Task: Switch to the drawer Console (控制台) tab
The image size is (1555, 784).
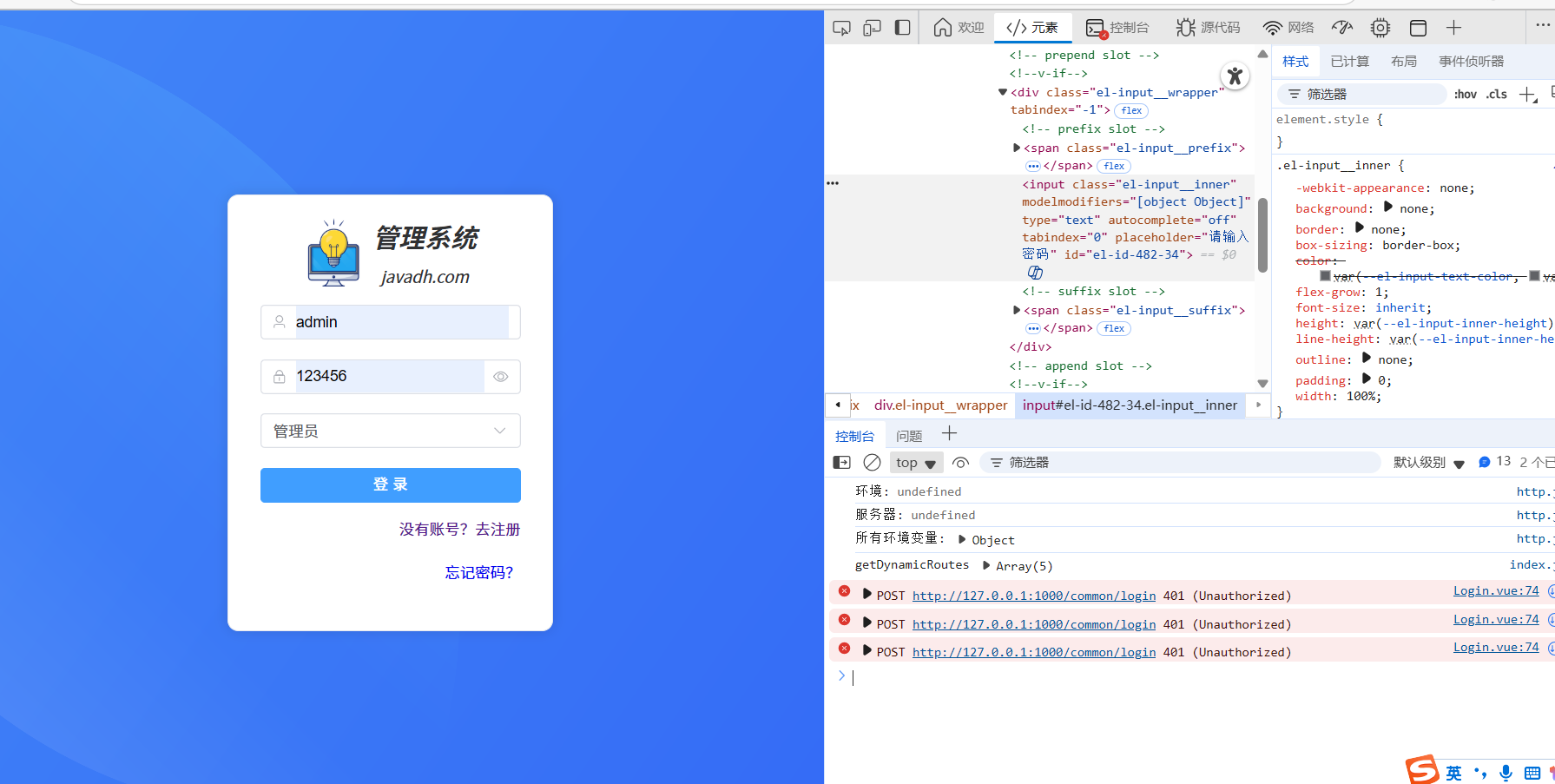Action: (854, 436)
